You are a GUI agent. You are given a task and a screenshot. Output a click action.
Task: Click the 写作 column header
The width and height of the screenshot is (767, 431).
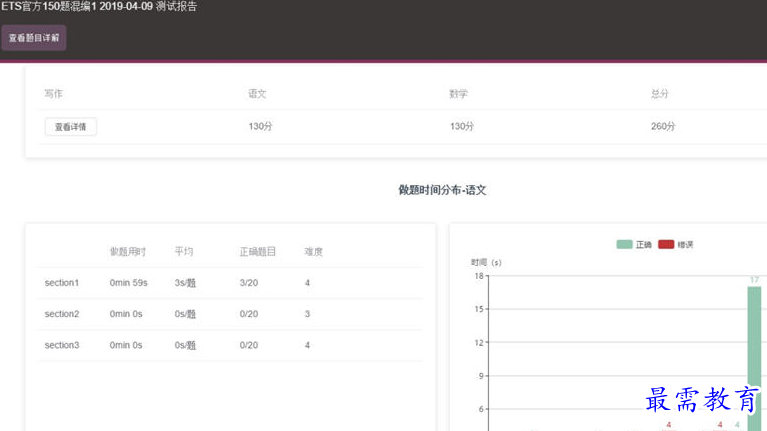coord(53,94)
